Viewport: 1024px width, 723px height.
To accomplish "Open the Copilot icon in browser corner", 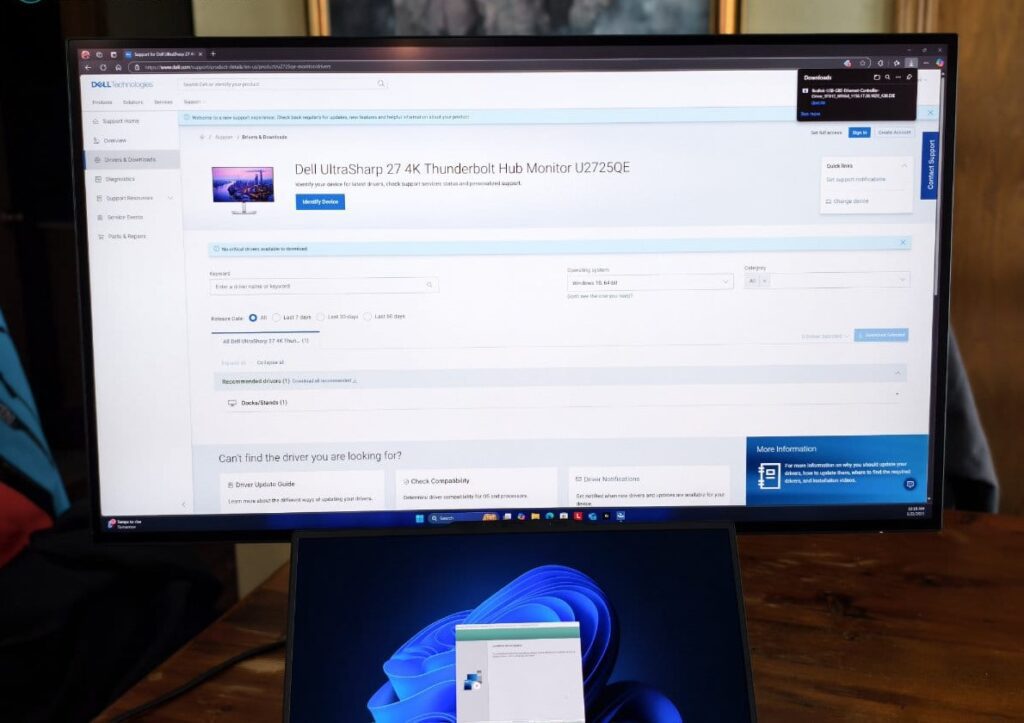I will click(940, 63).
